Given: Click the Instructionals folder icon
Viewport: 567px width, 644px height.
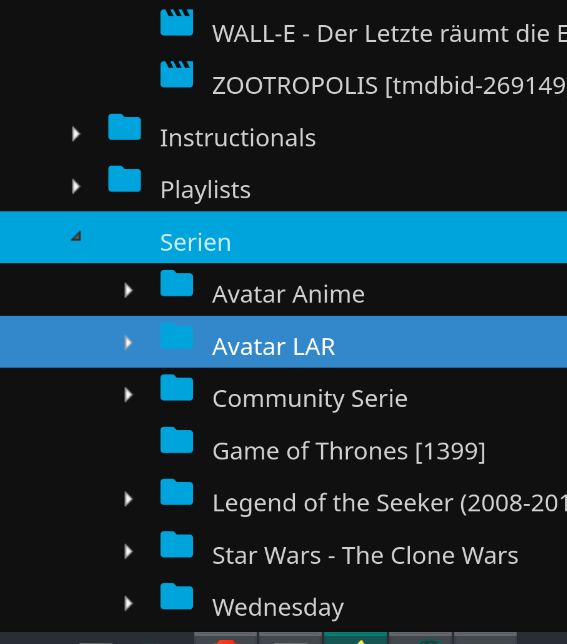Looking at the screenshot, I should point(124,127).
